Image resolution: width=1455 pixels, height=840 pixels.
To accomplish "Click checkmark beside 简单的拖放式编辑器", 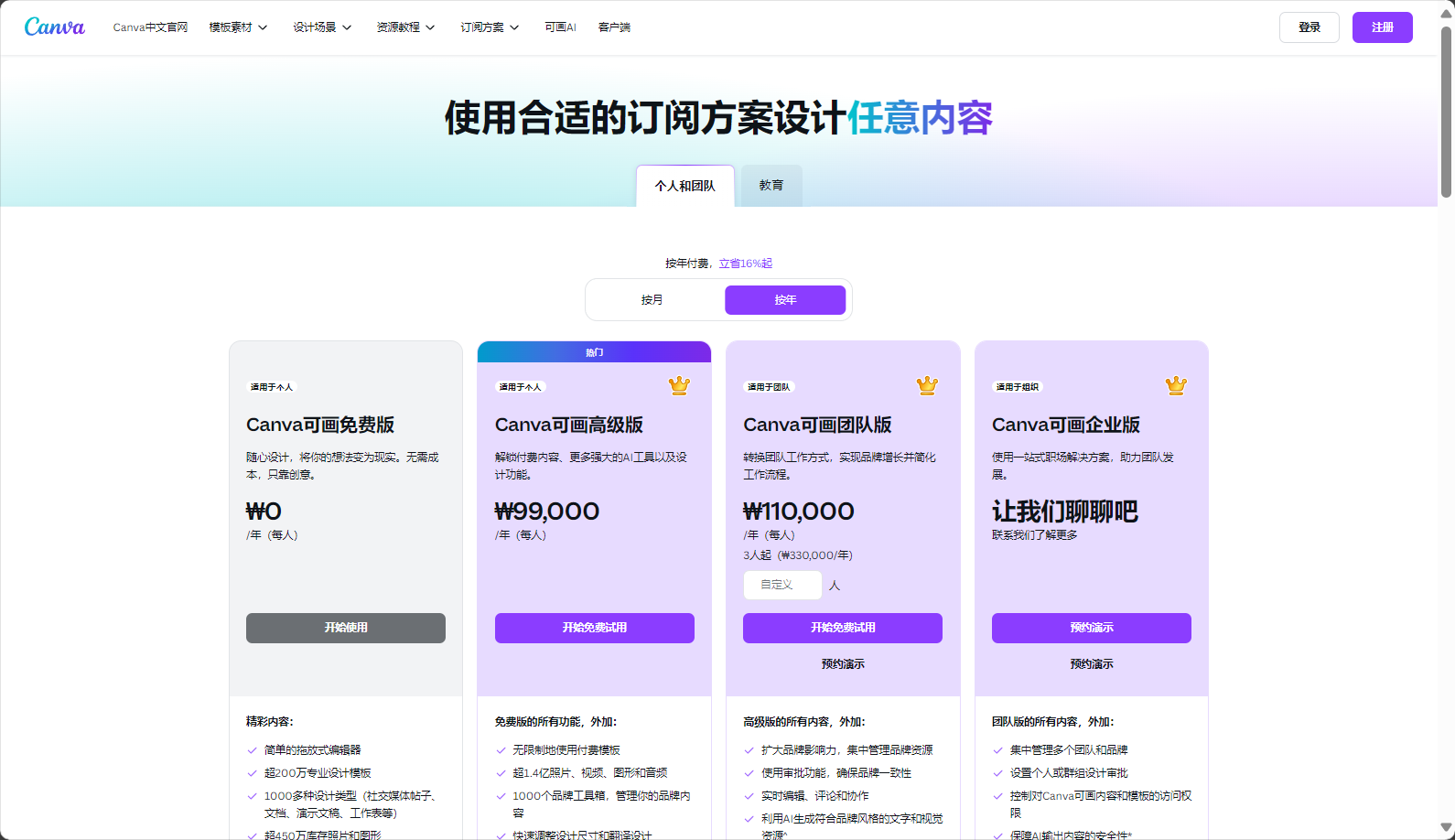I will coord(253,750).
